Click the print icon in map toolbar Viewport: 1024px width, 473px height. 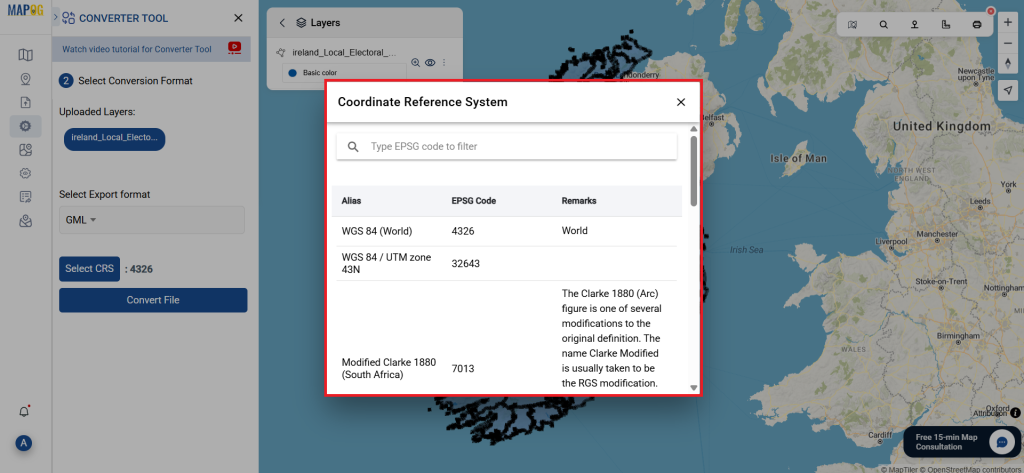tap(977, 25)
